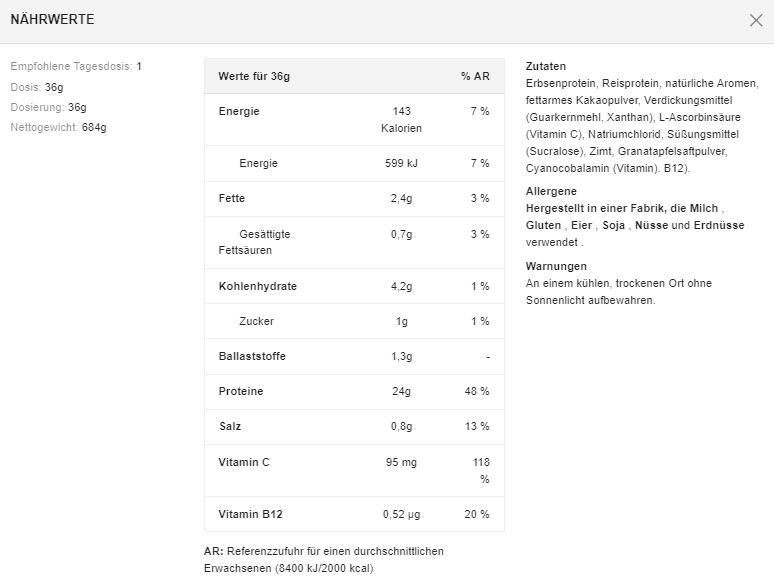The height and width of the screenshot is (583, 774).
Task: Click the Dosierung 36g line
Action: coord(48,107)
